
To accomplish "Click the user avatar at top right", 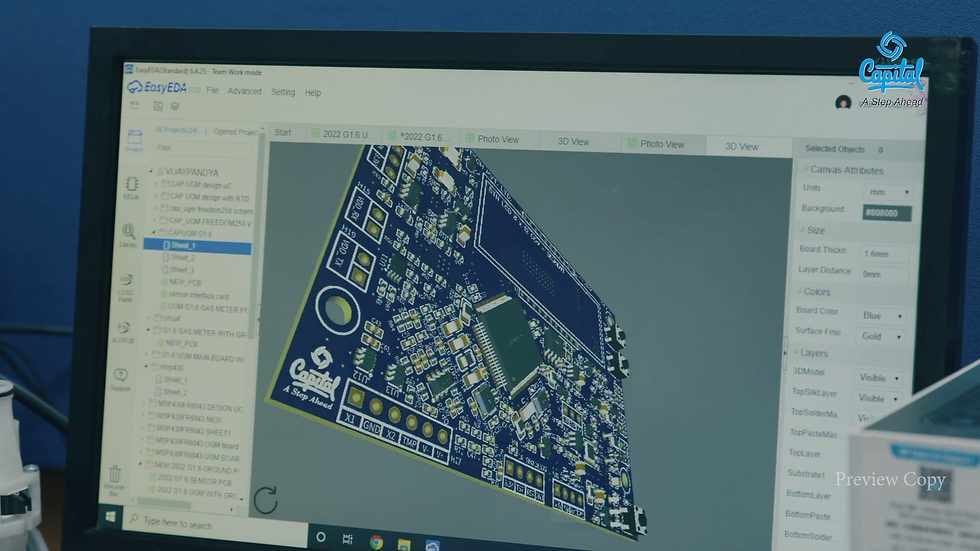I will coord(843,102).
